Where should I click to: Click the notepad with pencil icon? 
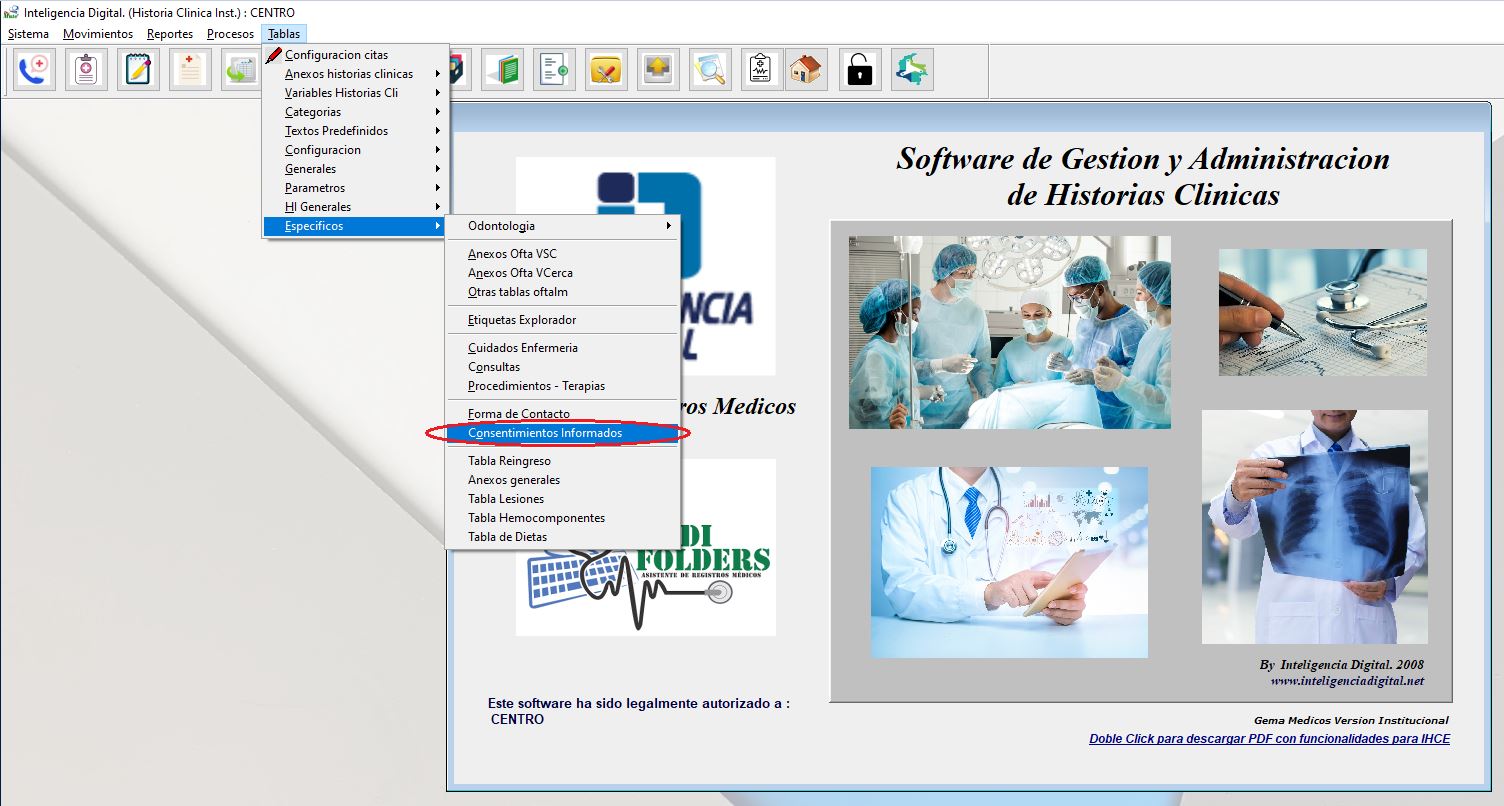pos(138,70)
